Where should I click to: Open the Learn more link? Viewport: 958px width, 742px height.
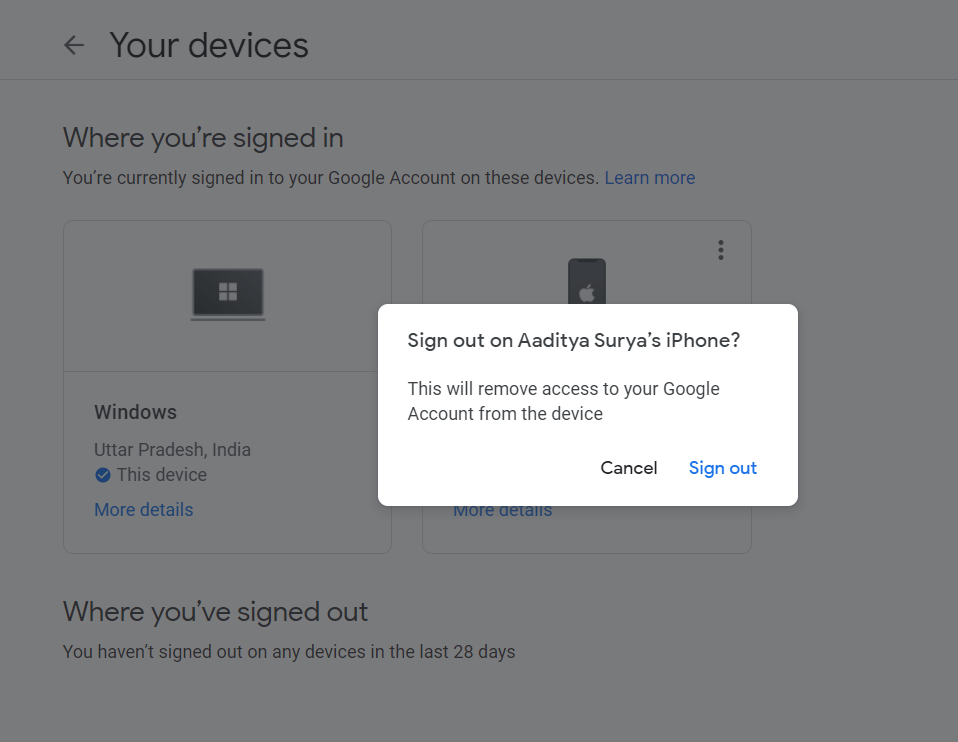[x=649, y=178]
